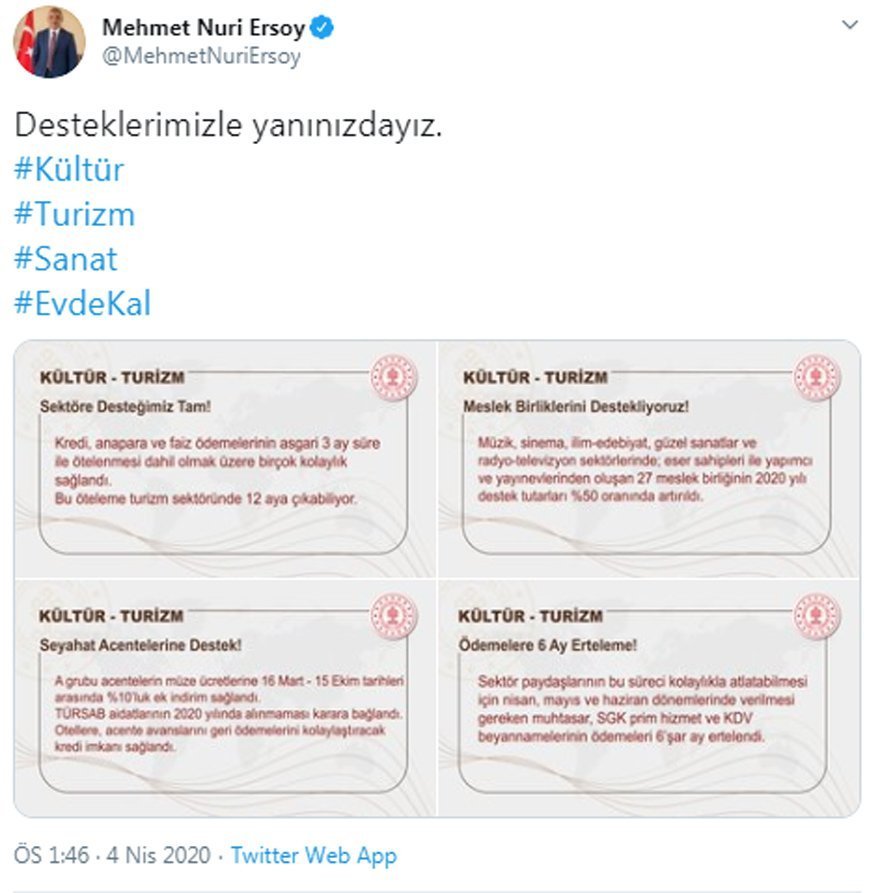Viewport: 880px width, 893px height.
Task: Click the ministry seal on bottom-right image
Action: coord(817,616)
